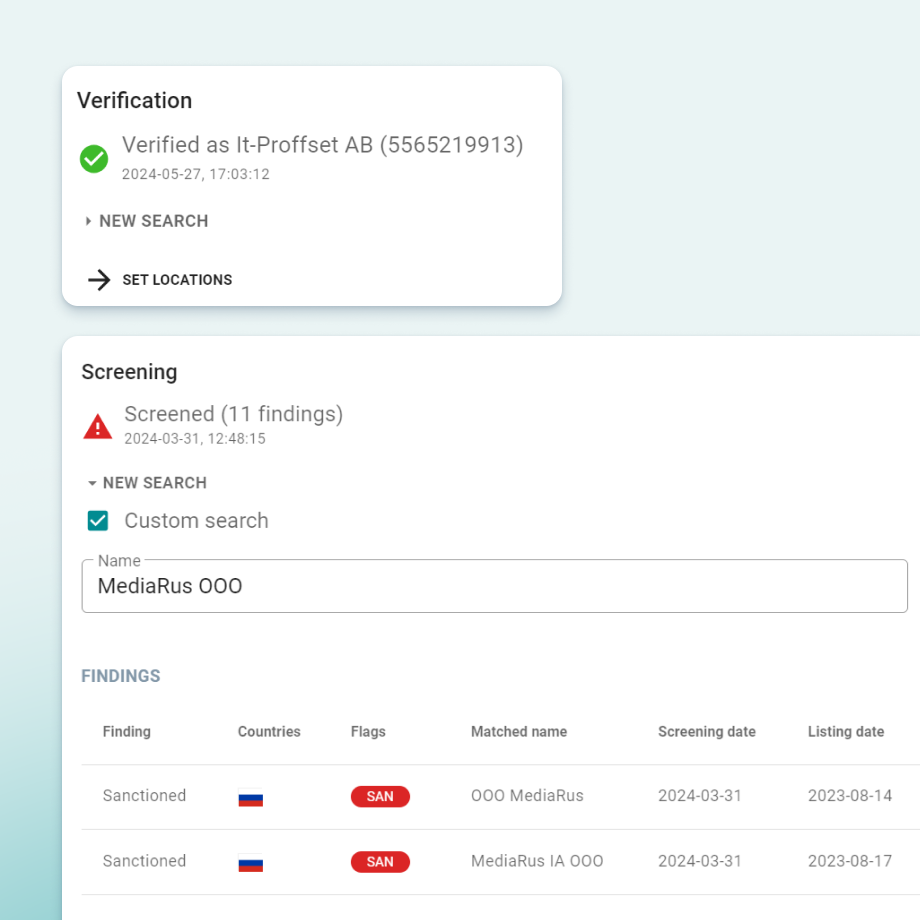Screen dimensions: 920x920
Task: Click the Russian flag in MediaRus IA OOO row
Action: point(251,862)
